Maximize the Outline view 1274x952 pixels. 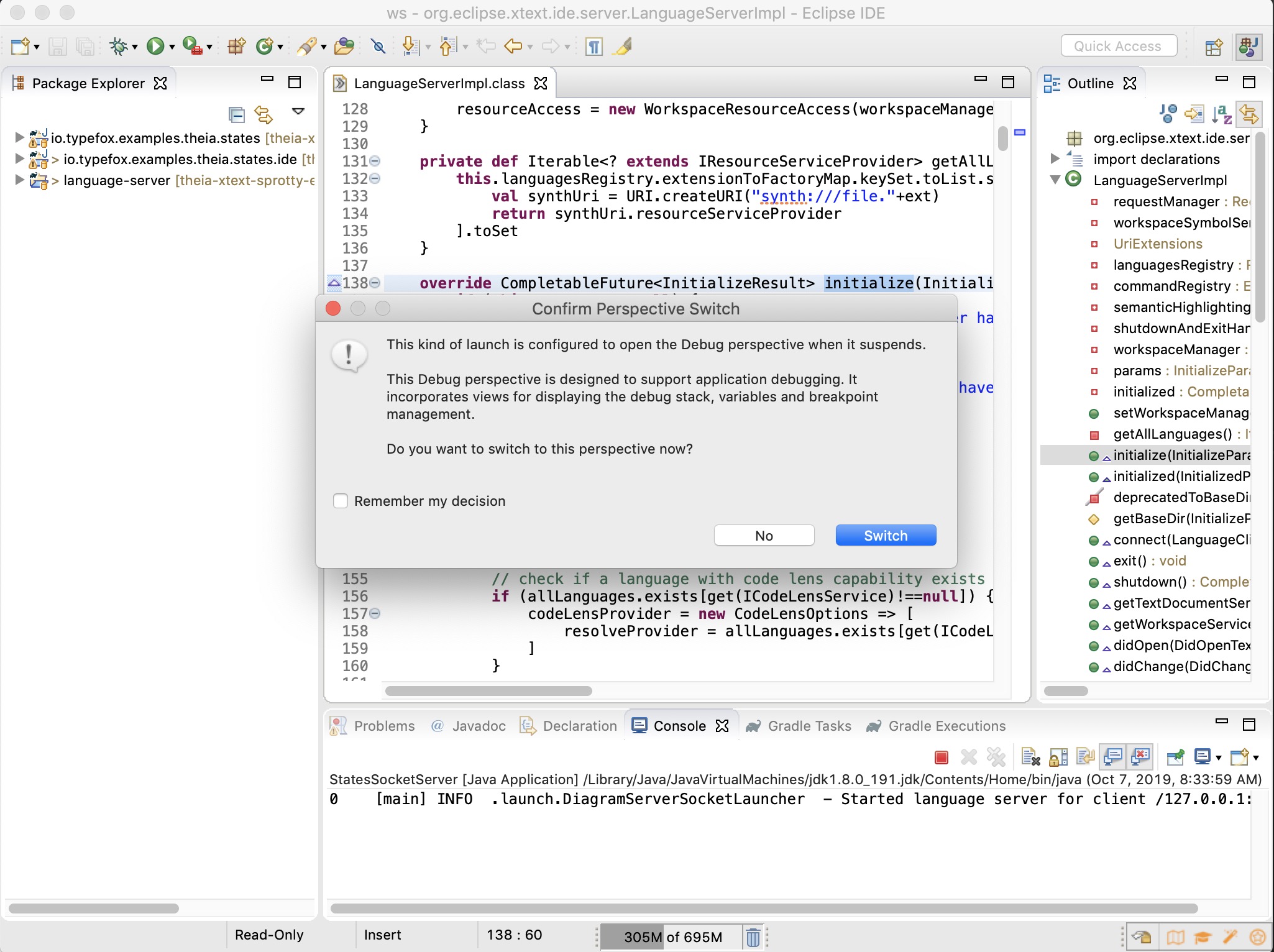1249,82
